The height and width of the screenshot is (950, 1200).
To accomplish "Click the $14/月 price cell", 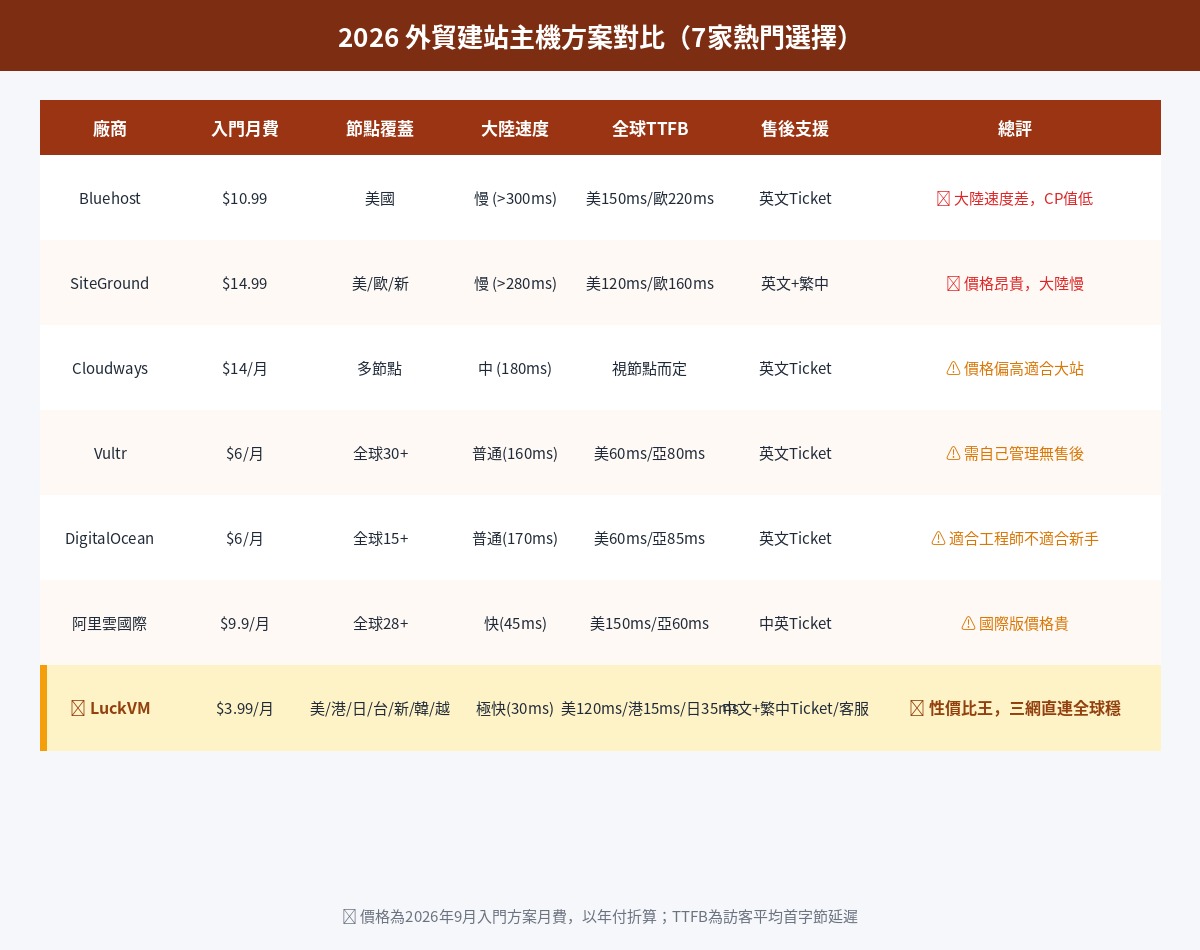I will click(x=245, y=368).
